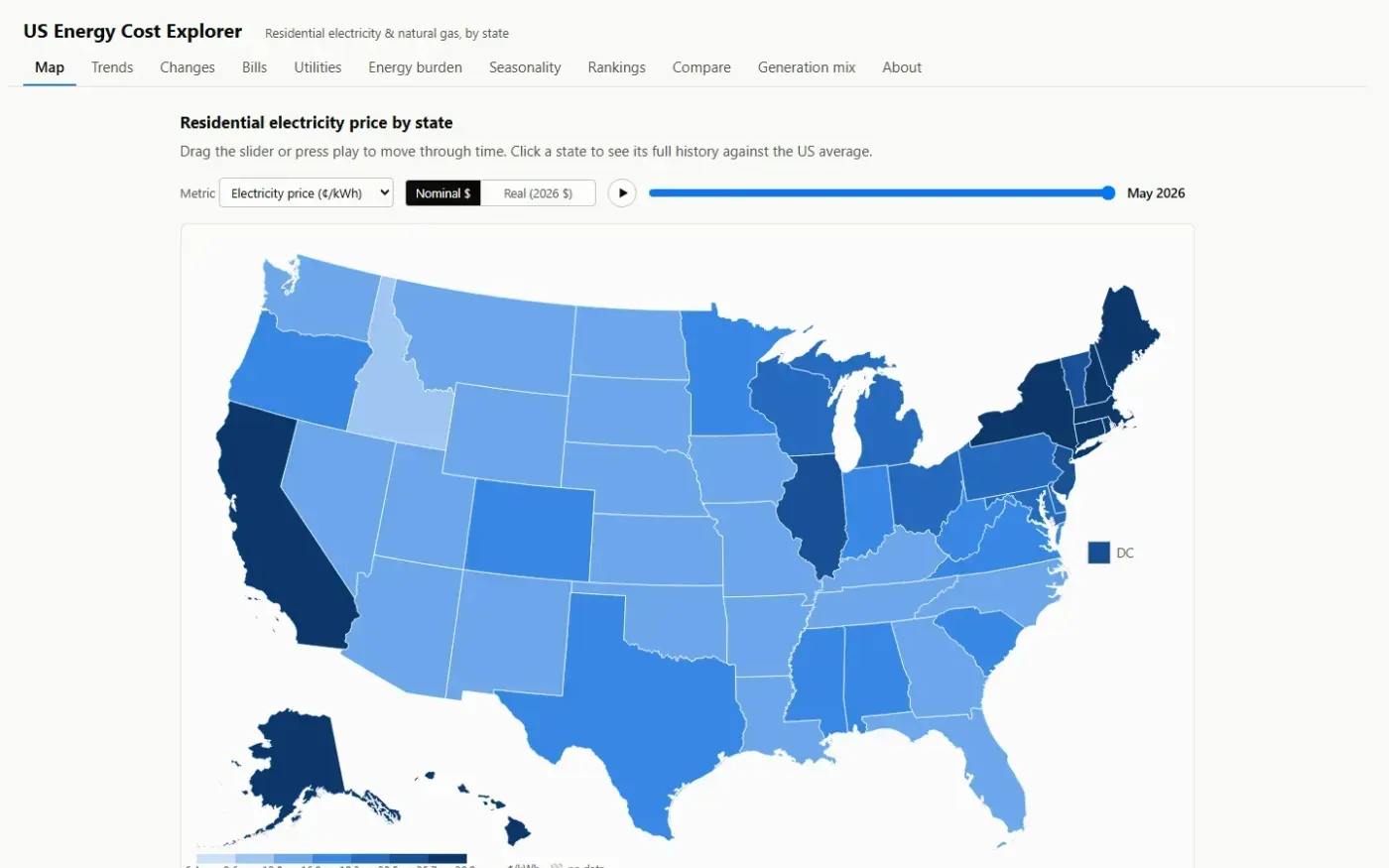Open the Trends tab

(112, 67)
